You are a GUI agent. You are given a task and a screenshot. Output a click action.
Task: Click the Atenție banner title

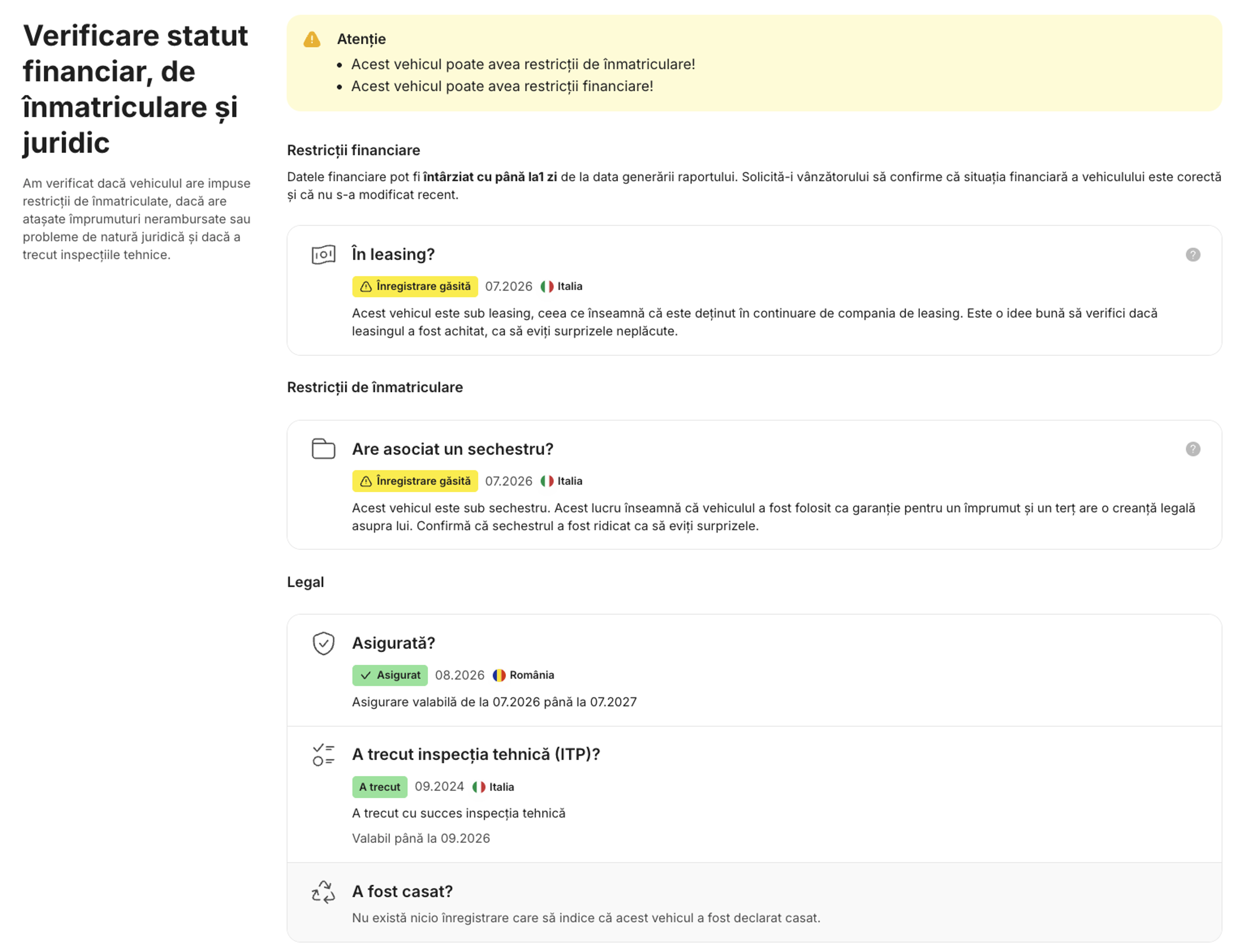tap(361, 40)
